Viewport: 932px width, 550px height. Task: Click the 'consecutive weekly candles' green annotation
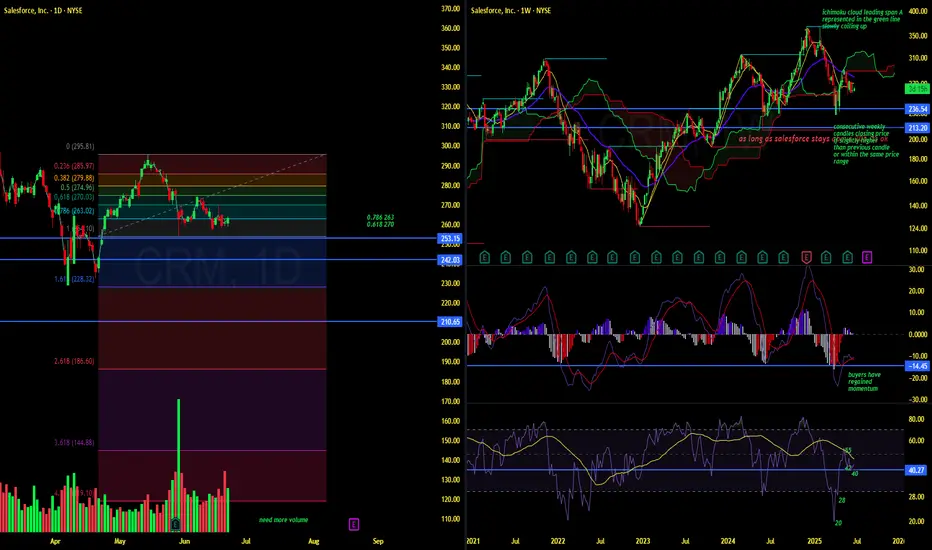coord(866,144)
